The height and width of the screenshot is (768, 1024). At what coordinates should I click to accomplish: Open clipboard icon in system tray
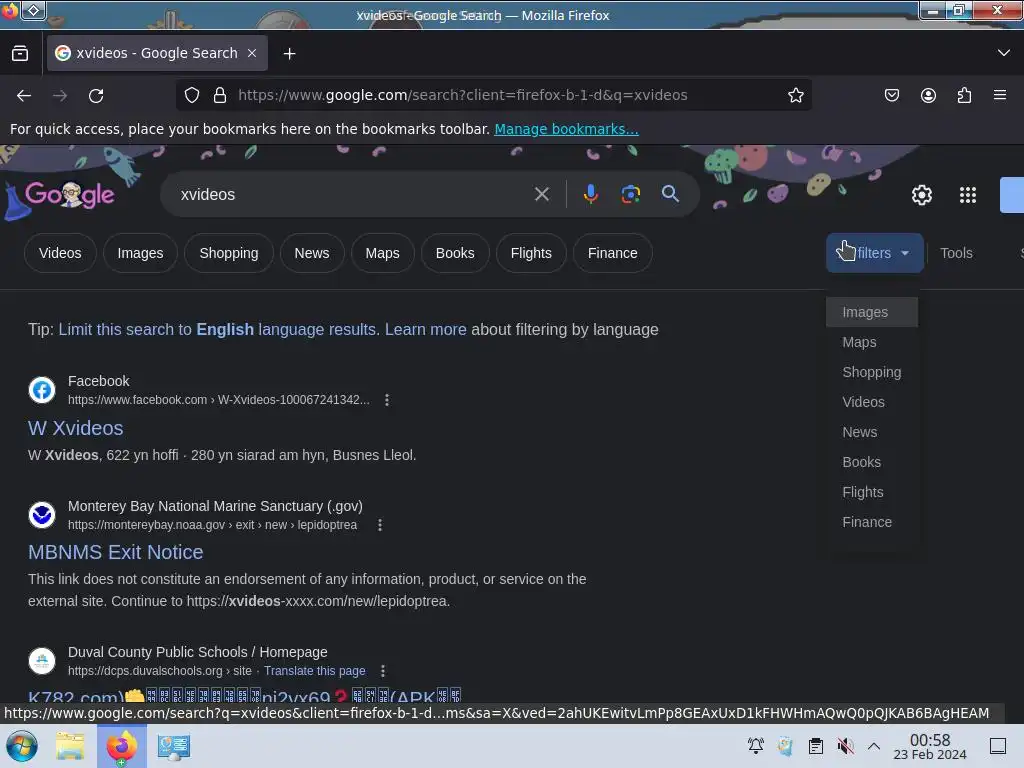(x=816, y=746)
